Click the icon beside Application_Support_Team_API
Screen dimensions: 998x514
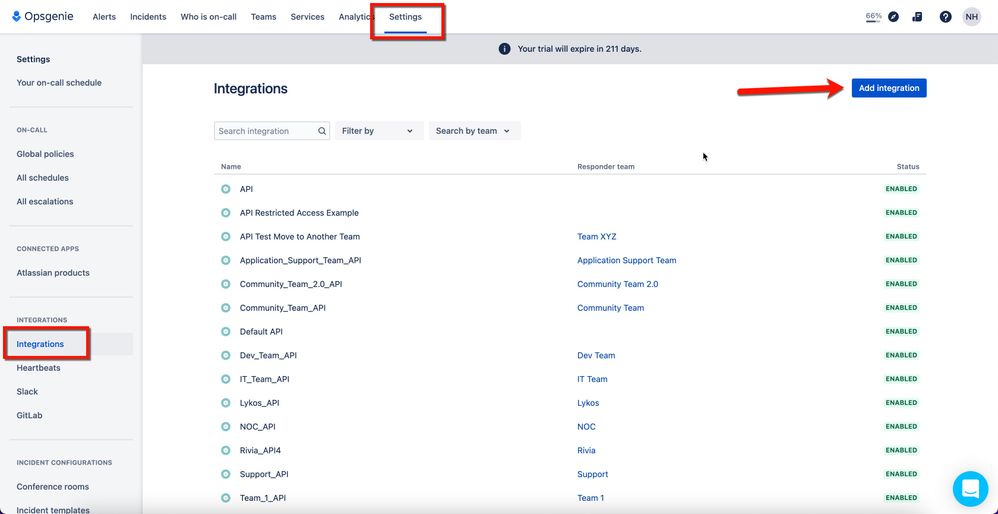(225, 260)
